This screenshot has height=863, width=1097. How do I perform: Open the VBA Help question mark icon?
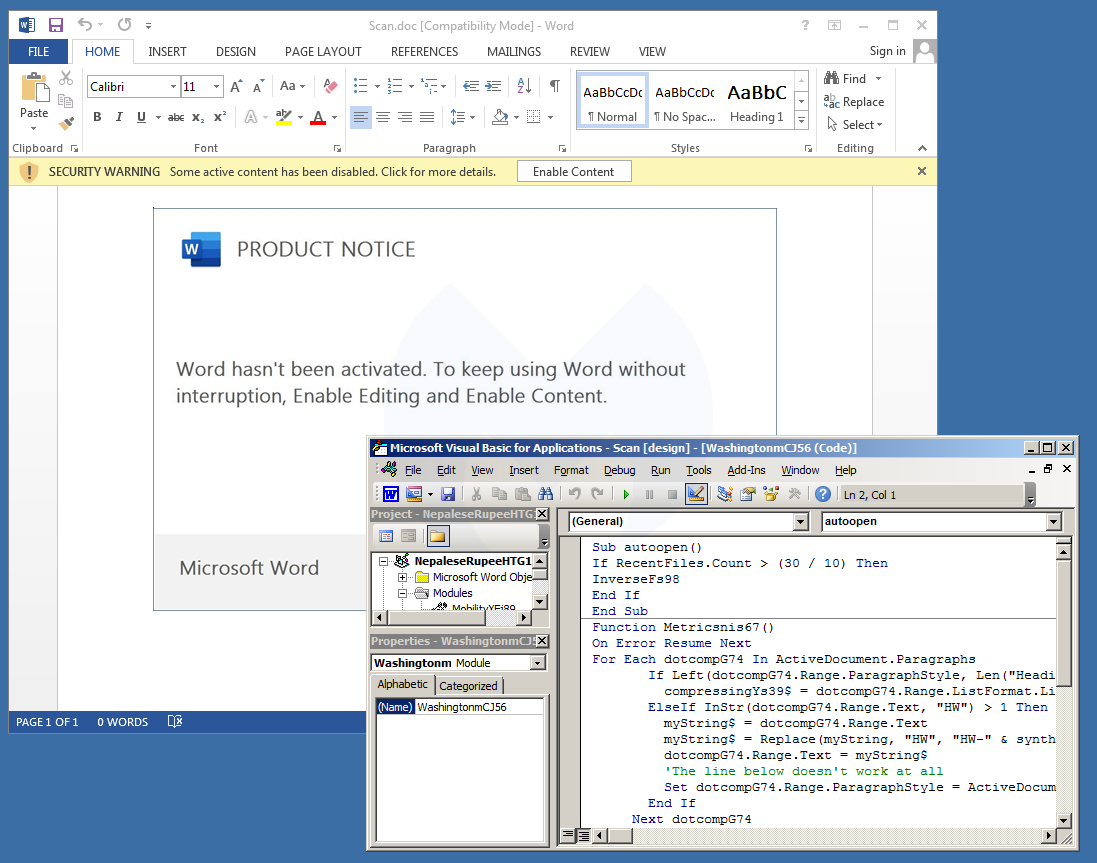[x=822, y=494]
